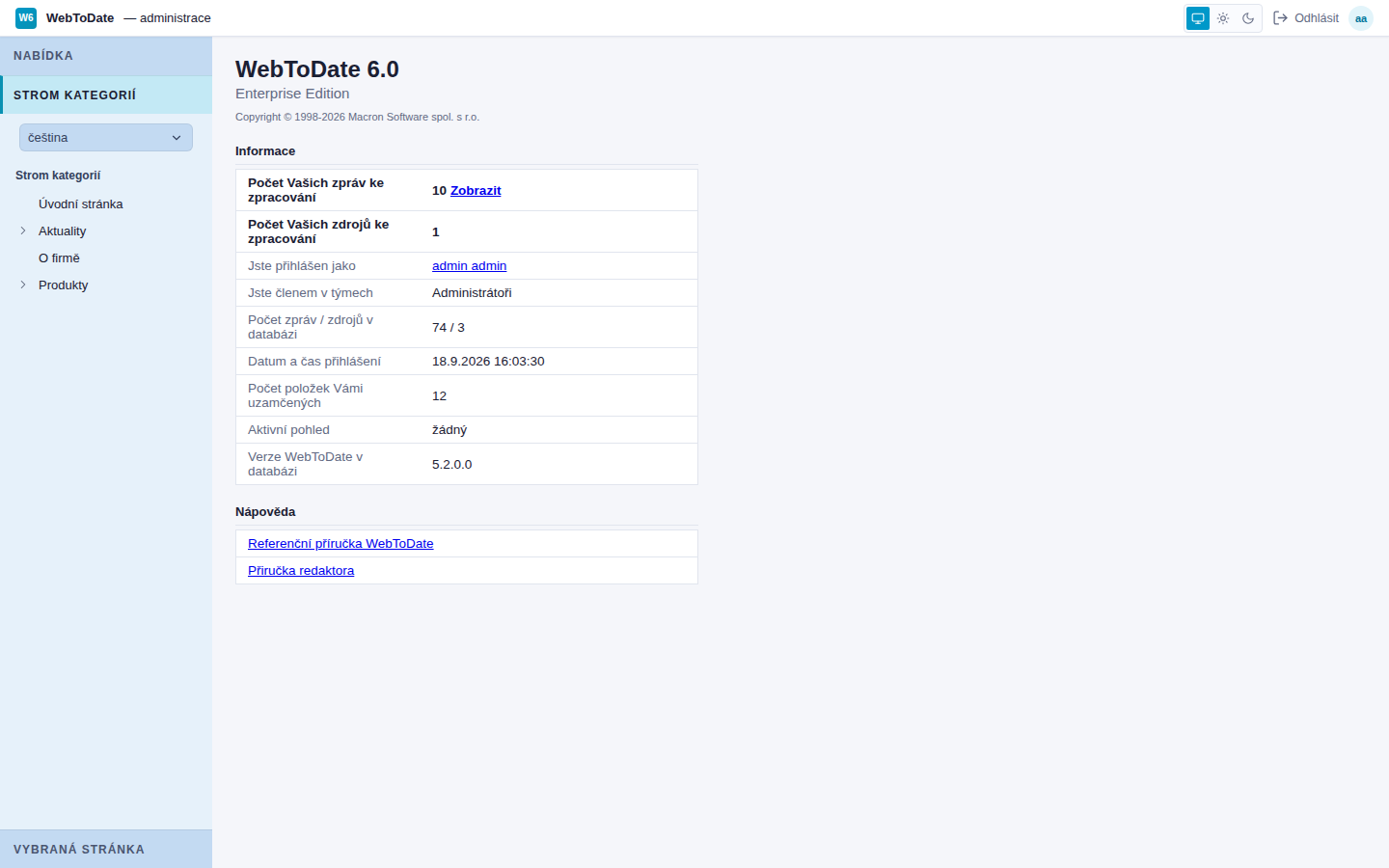1389x868 pixels.
Task: Switch to light theme sun icon
Action: (x=1223, y=18)
